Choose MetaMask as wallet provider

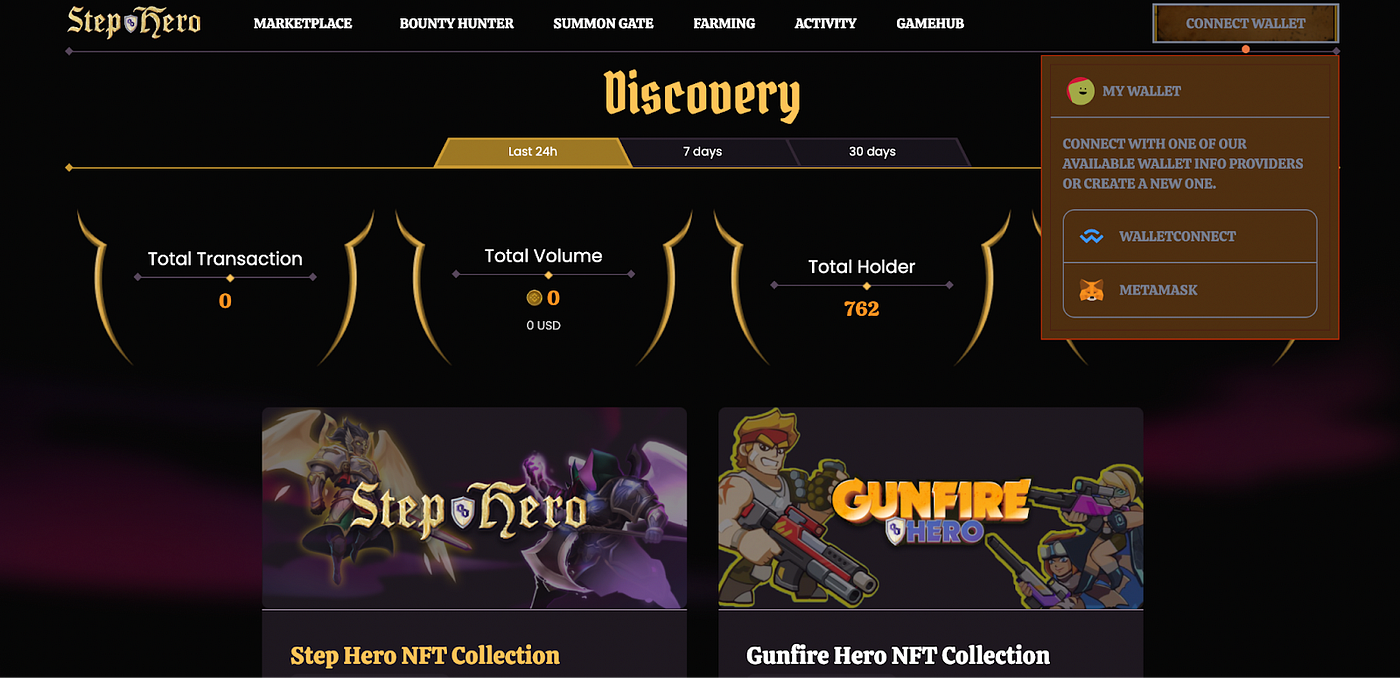[1190, 291]
